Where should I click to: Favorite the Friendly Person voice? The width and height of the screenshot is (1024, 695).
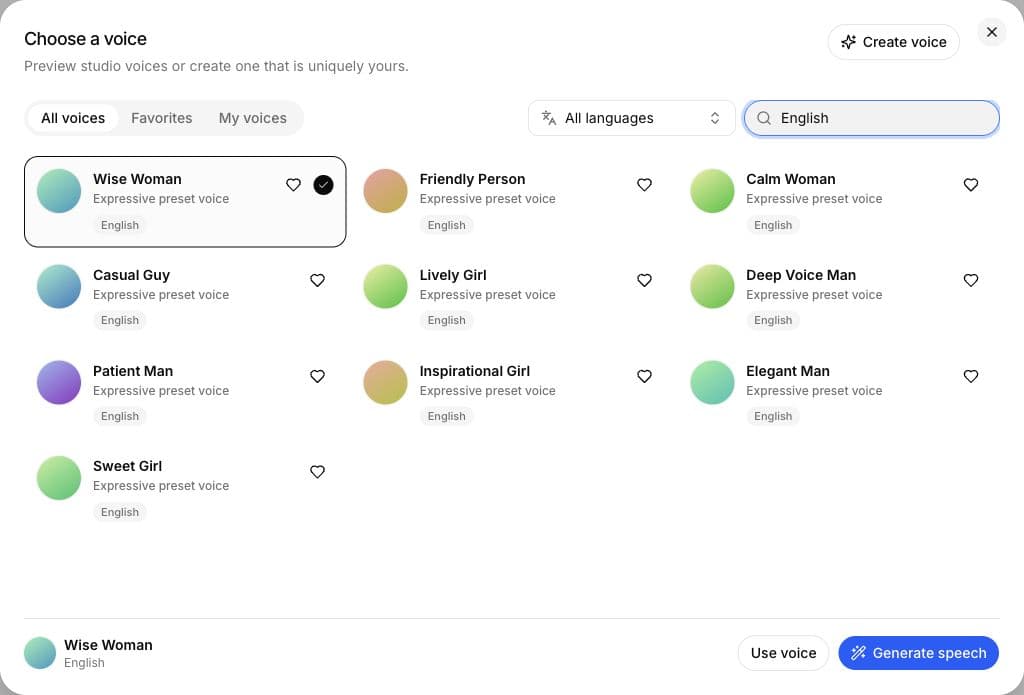(x=644, y=185)
